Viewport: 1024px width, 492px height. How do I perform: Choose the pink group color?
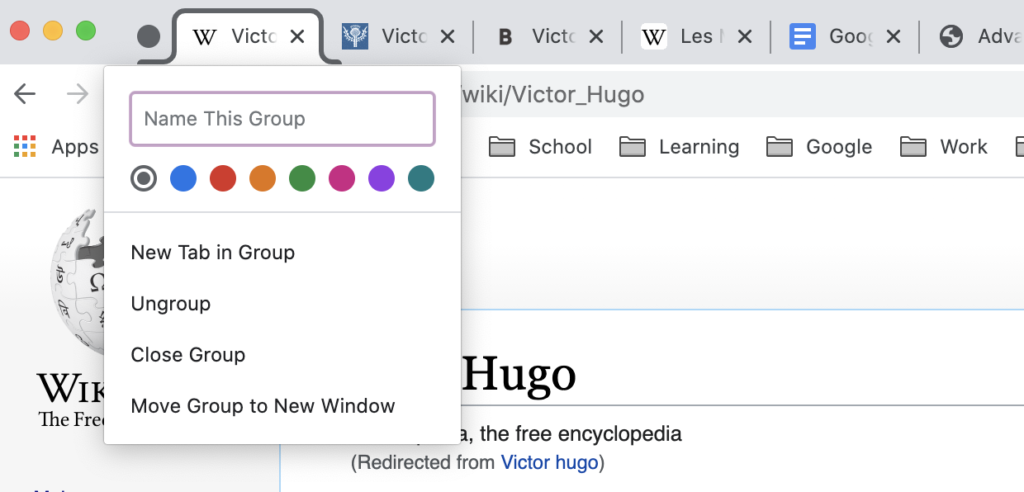click(342, 178)
